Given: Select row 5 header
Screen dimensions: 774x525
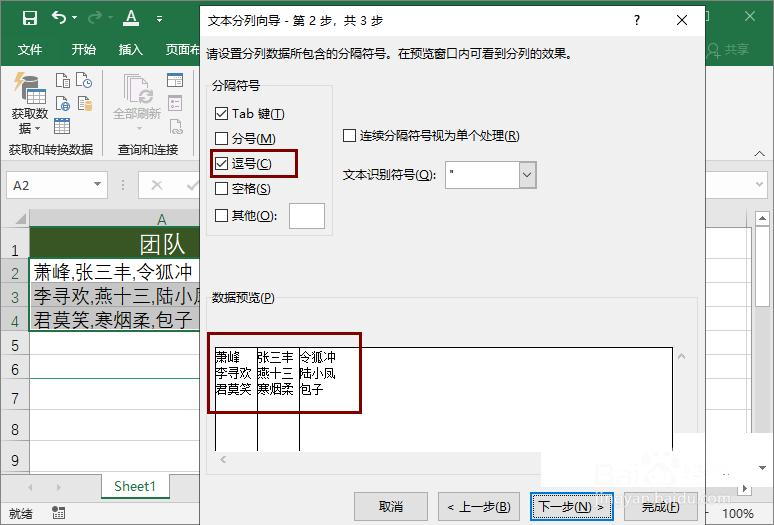Looking at the screenshot, I should click(15, 345).
